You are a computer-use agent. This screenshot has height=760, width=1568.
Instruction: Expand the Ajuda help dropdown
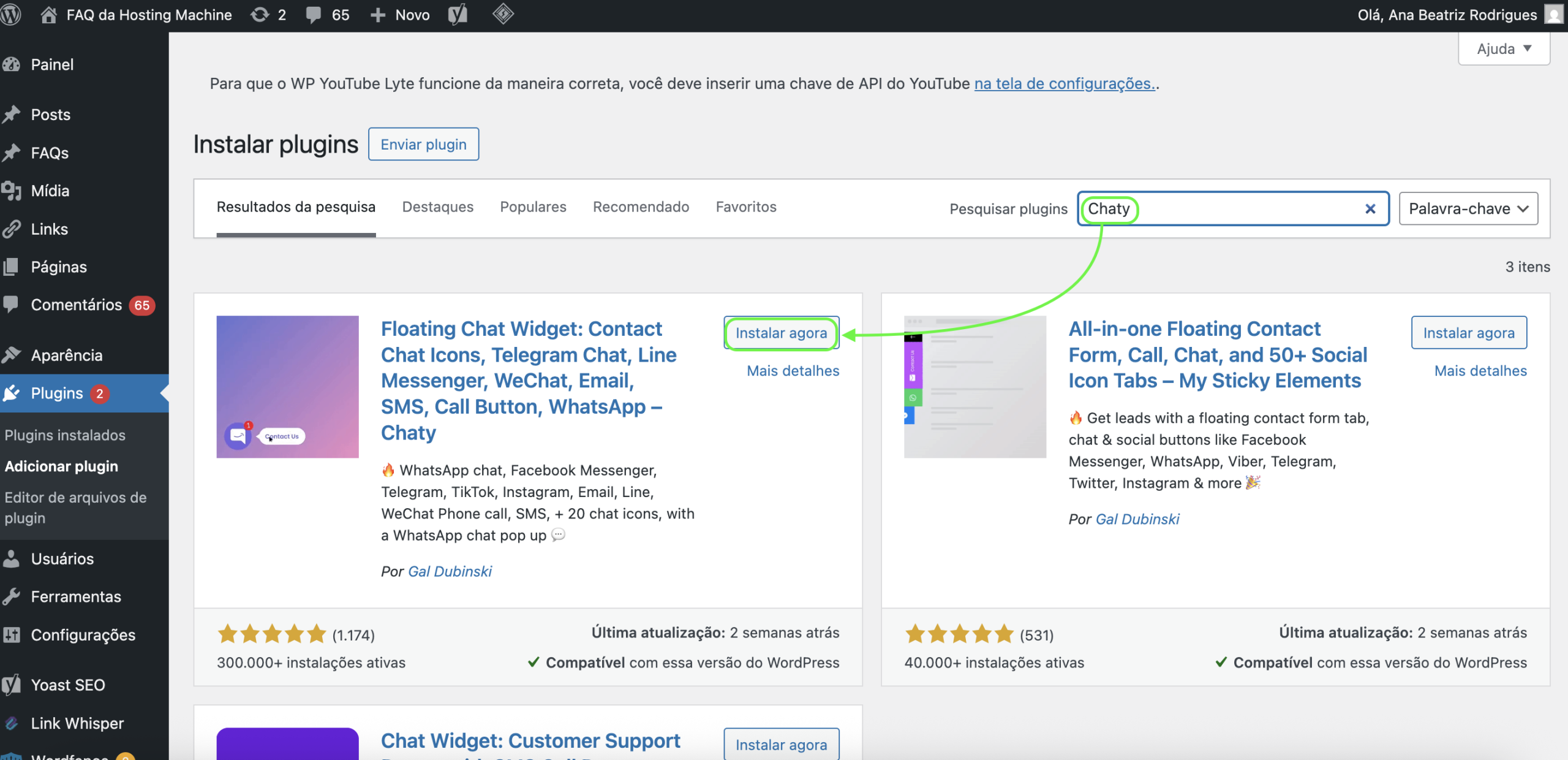[x=1504, y=48]
